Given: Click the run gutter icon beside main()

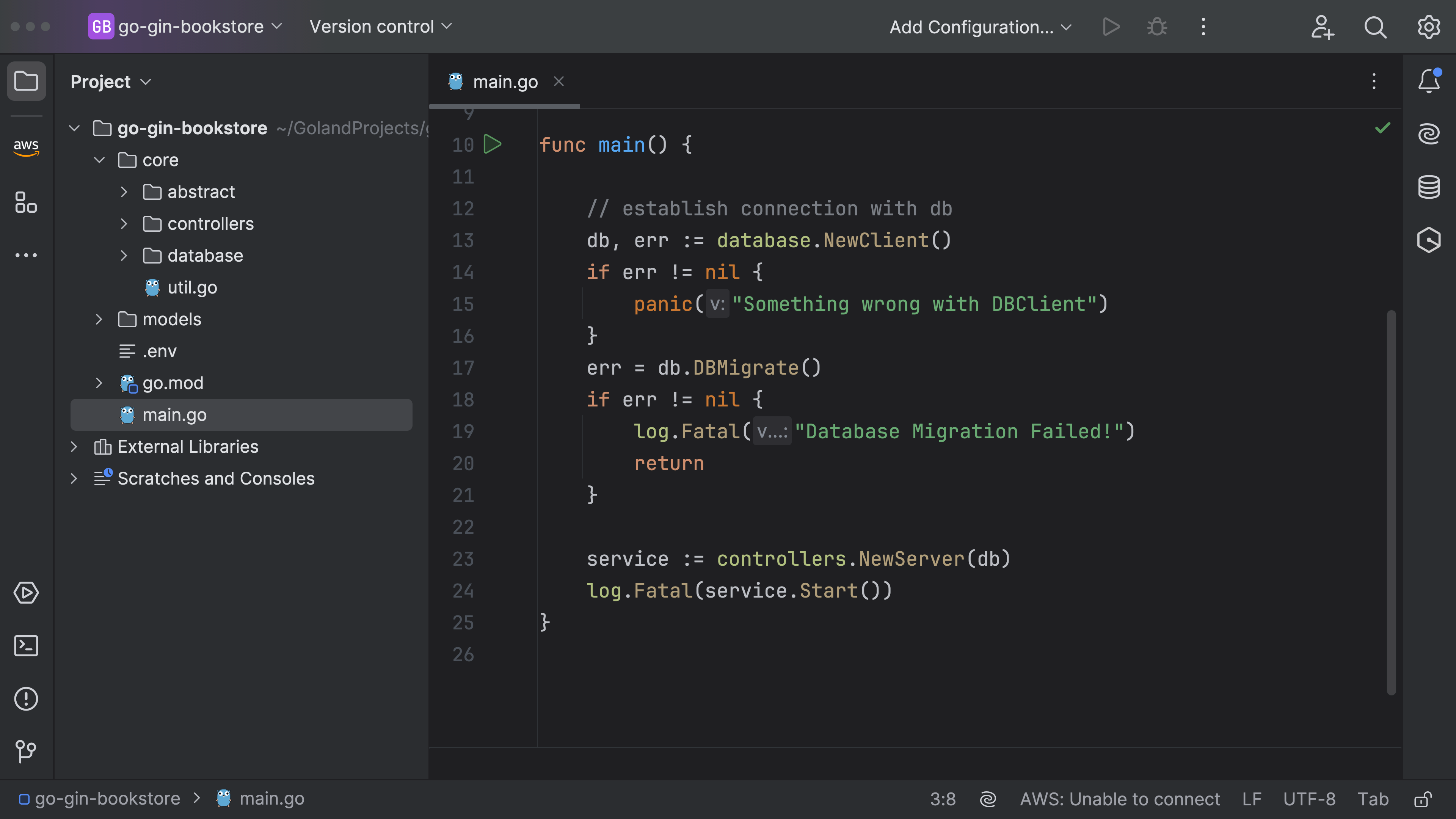Looking at the screenshot, I should (x=492, y=145).
